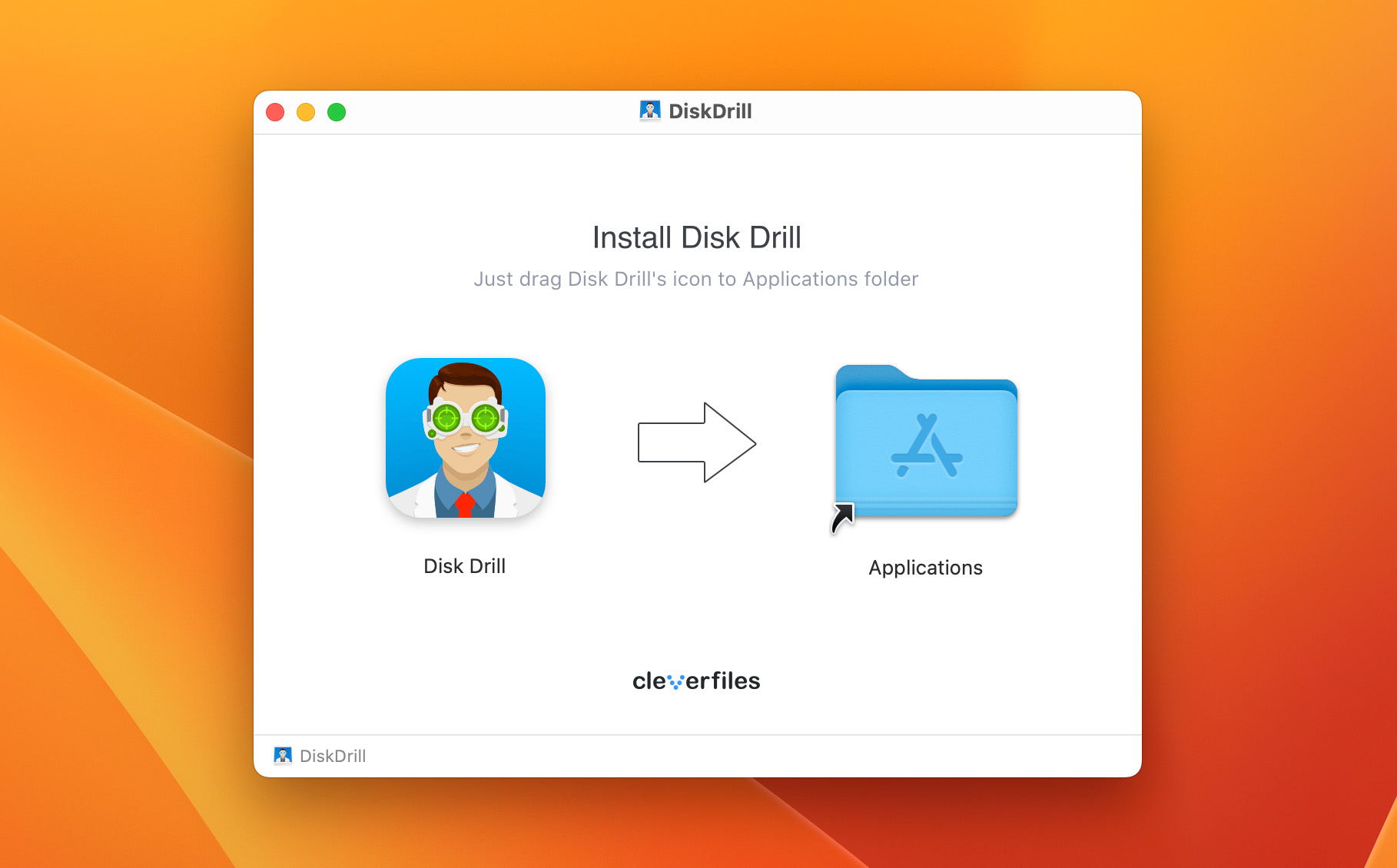Close the DiskDrill installer window
This screenshot has width=1397, height=868.
(275, 112)
